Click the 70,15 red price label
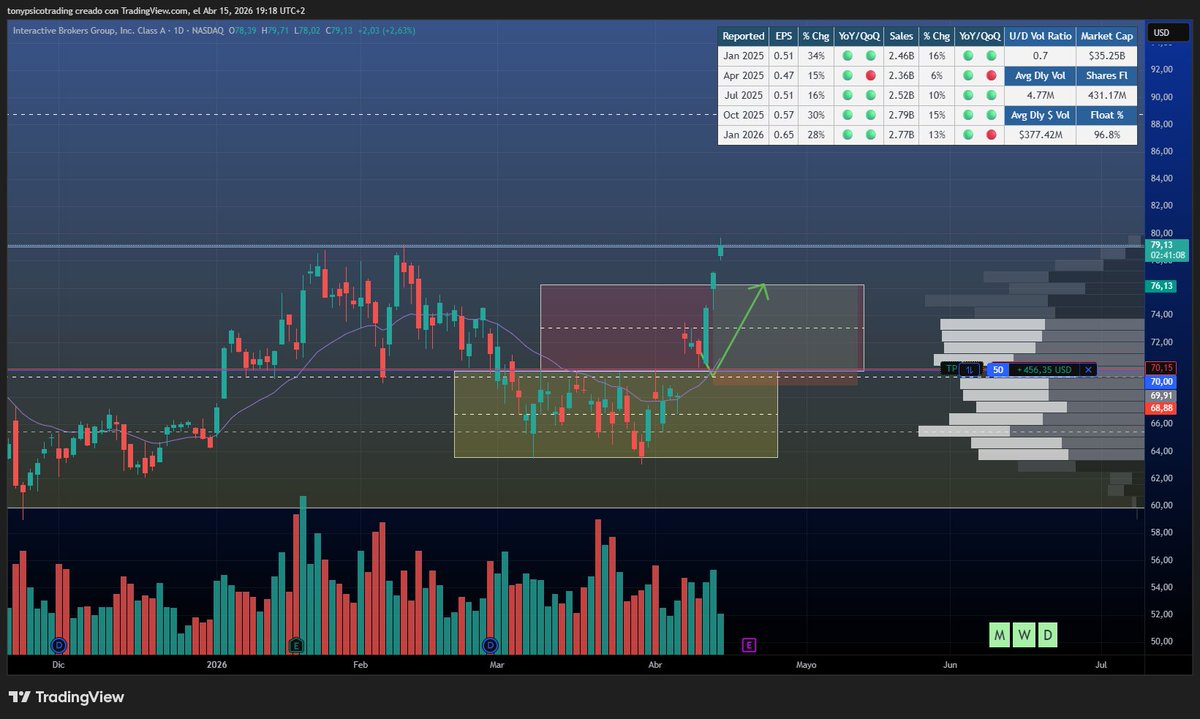Image resolution: width=1200 pixels, height=719 pixels. (1161, 367)
